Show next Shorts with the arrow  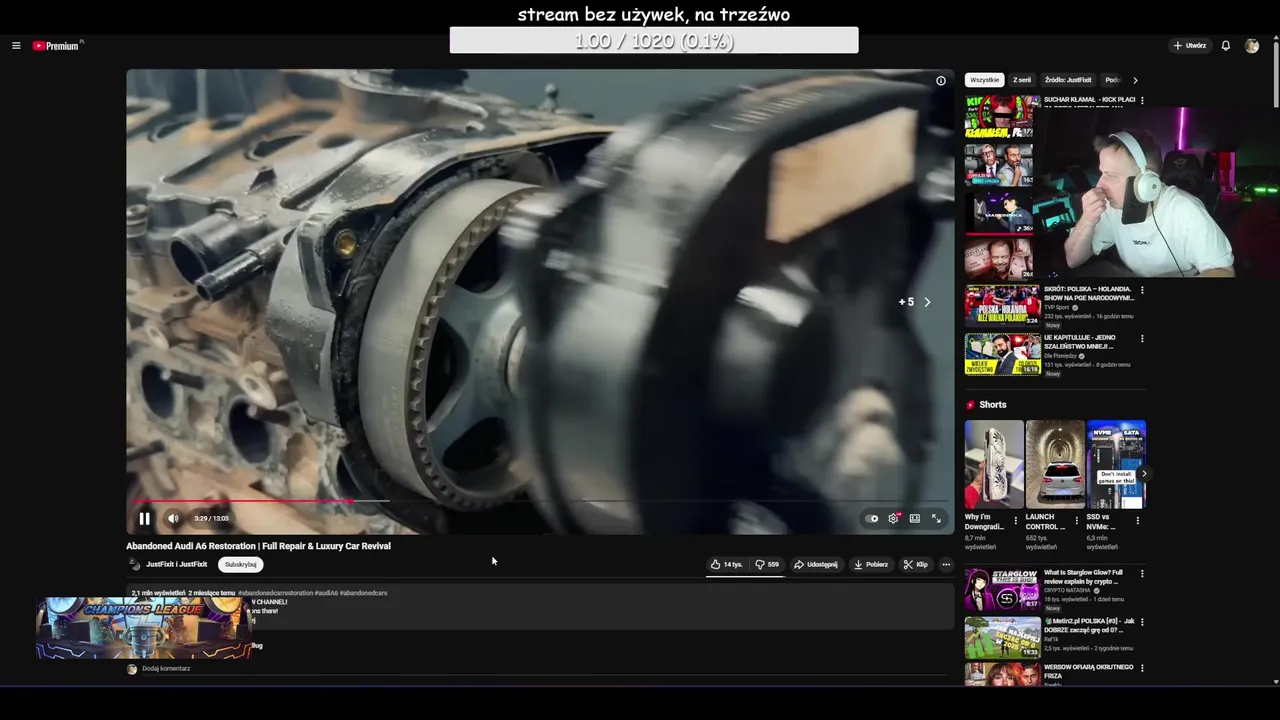(x=1144, y=474)
